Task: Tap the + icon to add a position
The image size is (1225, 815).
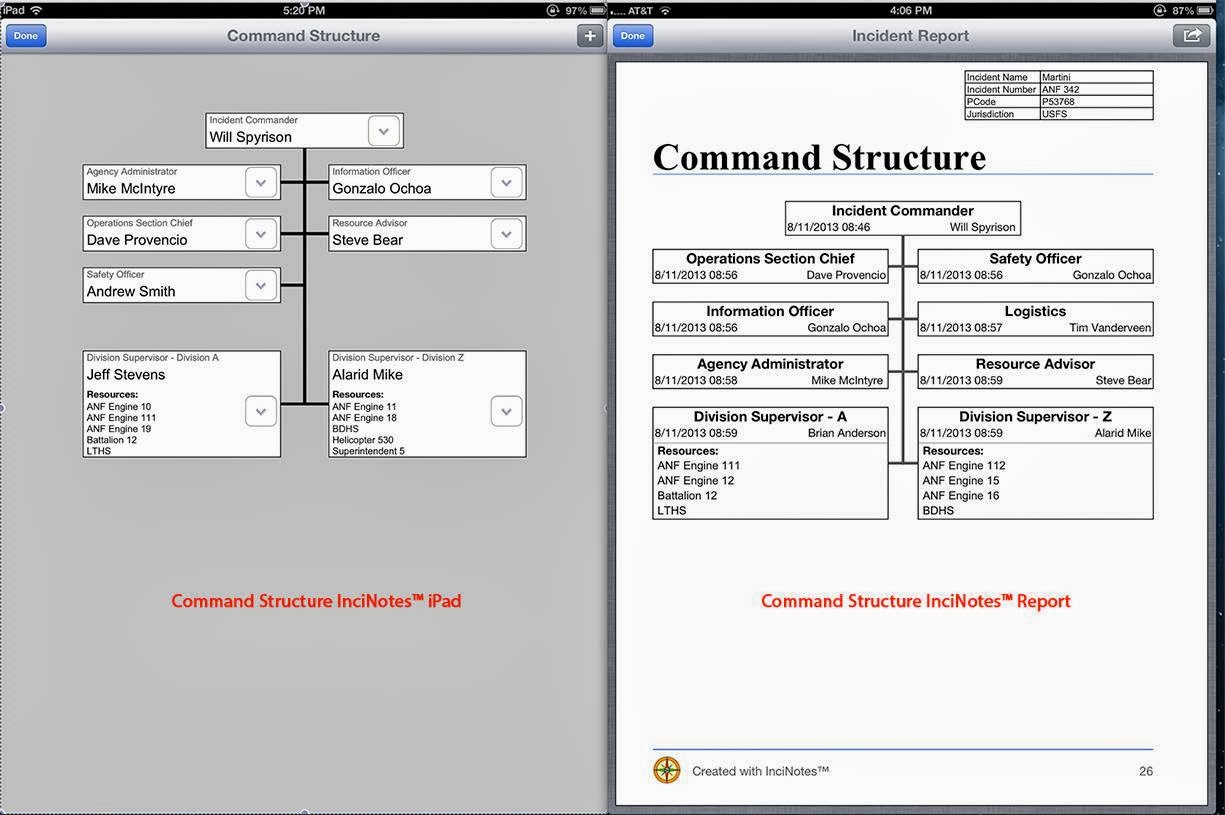Action: (589, 35)
